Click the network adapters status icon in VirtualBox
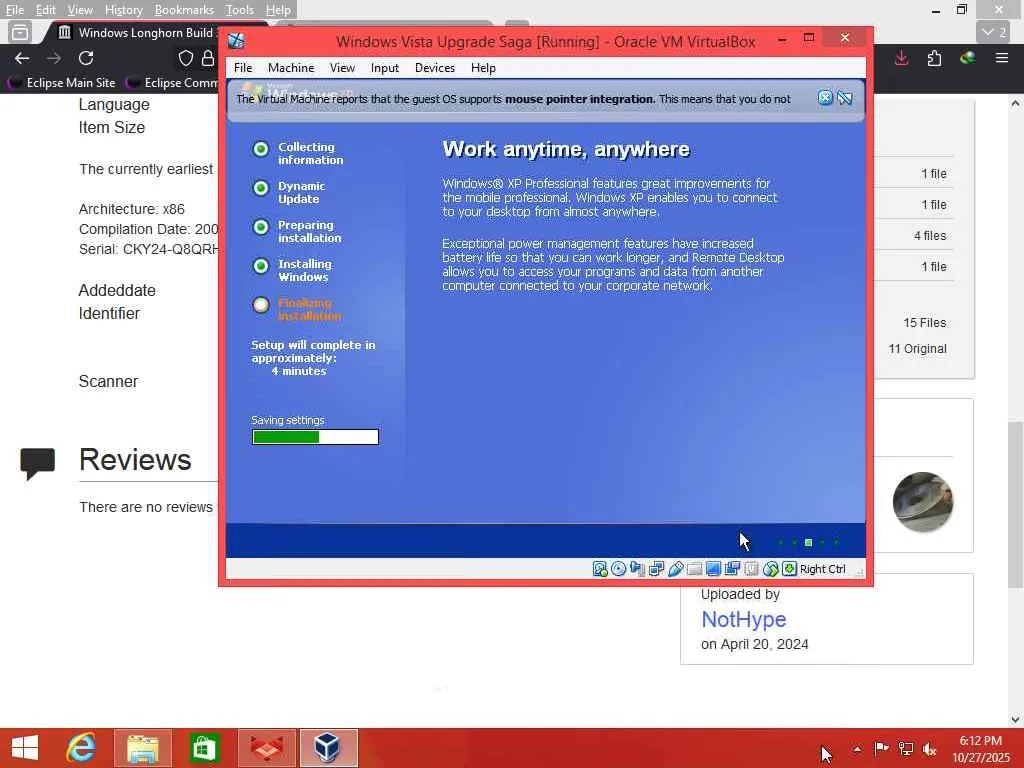The width and height of the screenshot is (1024, 768). click(656, 569)
